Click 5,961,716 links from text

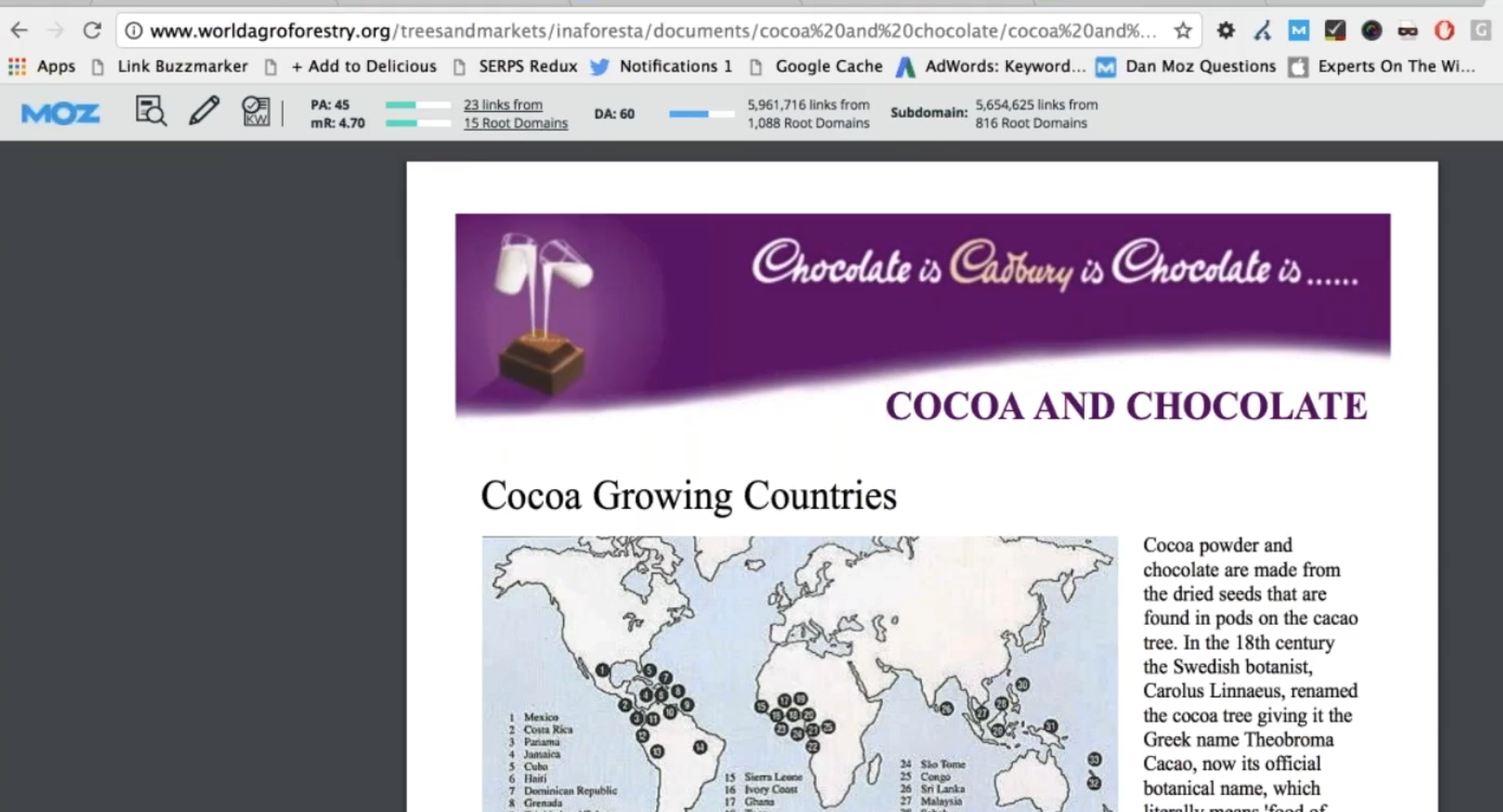808,105
